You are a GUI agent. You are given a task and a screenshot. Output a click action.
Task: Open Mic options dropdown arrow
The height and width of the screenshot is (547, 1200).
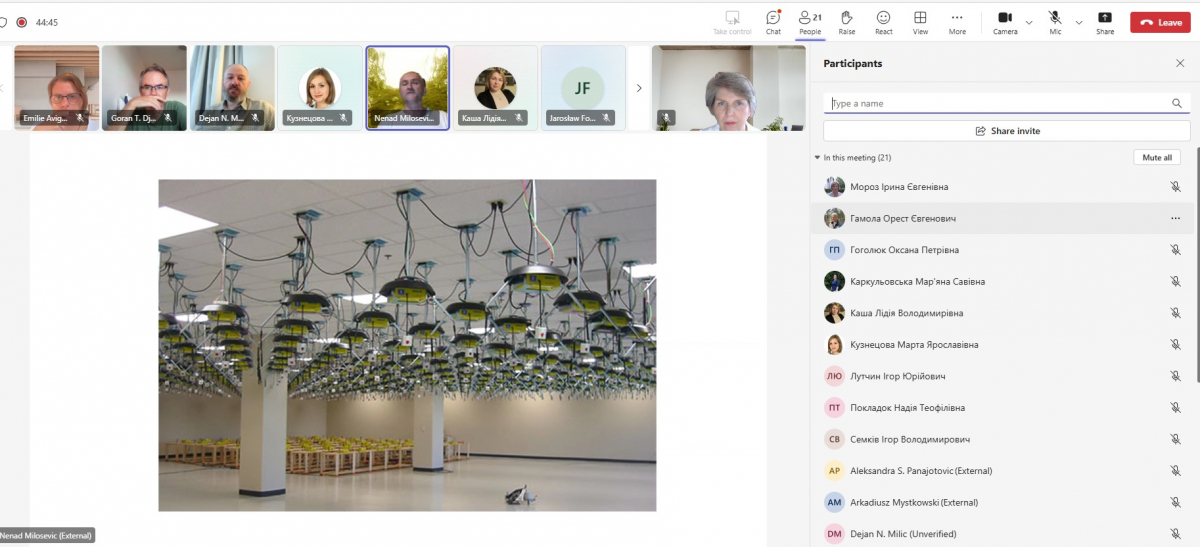click(1078, 21)
